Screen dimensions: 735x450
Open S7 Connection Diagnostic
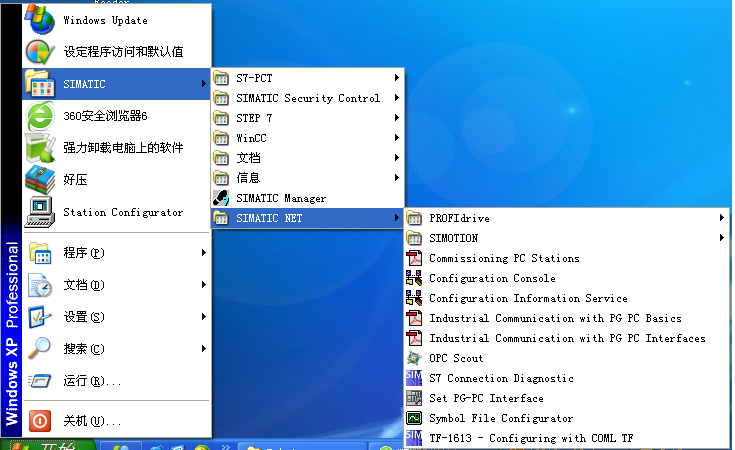(x=567, y=378)
